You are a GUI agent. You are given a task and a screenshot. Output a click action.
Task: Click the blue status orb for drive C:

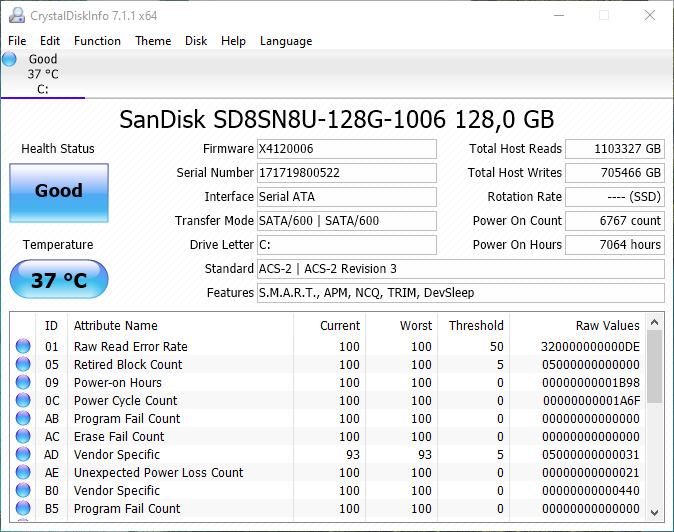tap(10, 59)
